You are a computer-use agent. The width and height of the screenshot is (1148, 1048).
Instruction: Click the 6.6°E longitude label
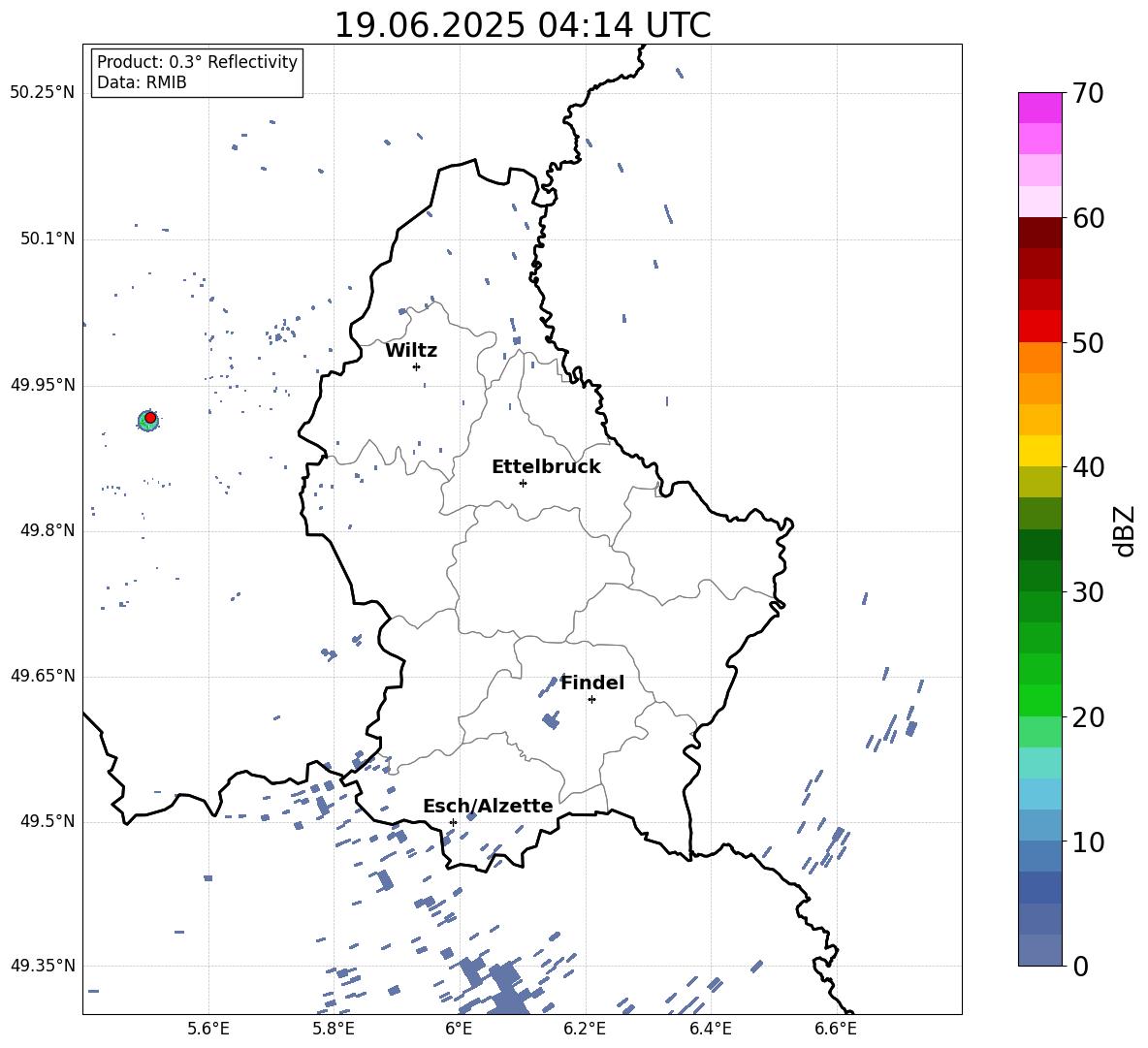coord(836,1029)
